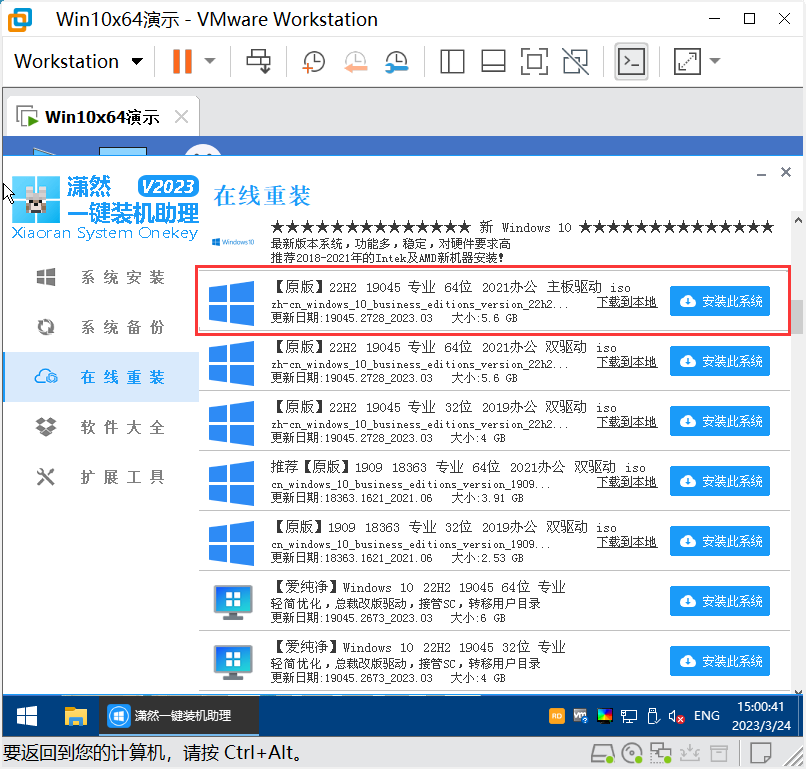Open the snapshot manager wrench-clock icon
Viewport: 806px width, 769px height.
pyautogui.click(x=396, y=61)
